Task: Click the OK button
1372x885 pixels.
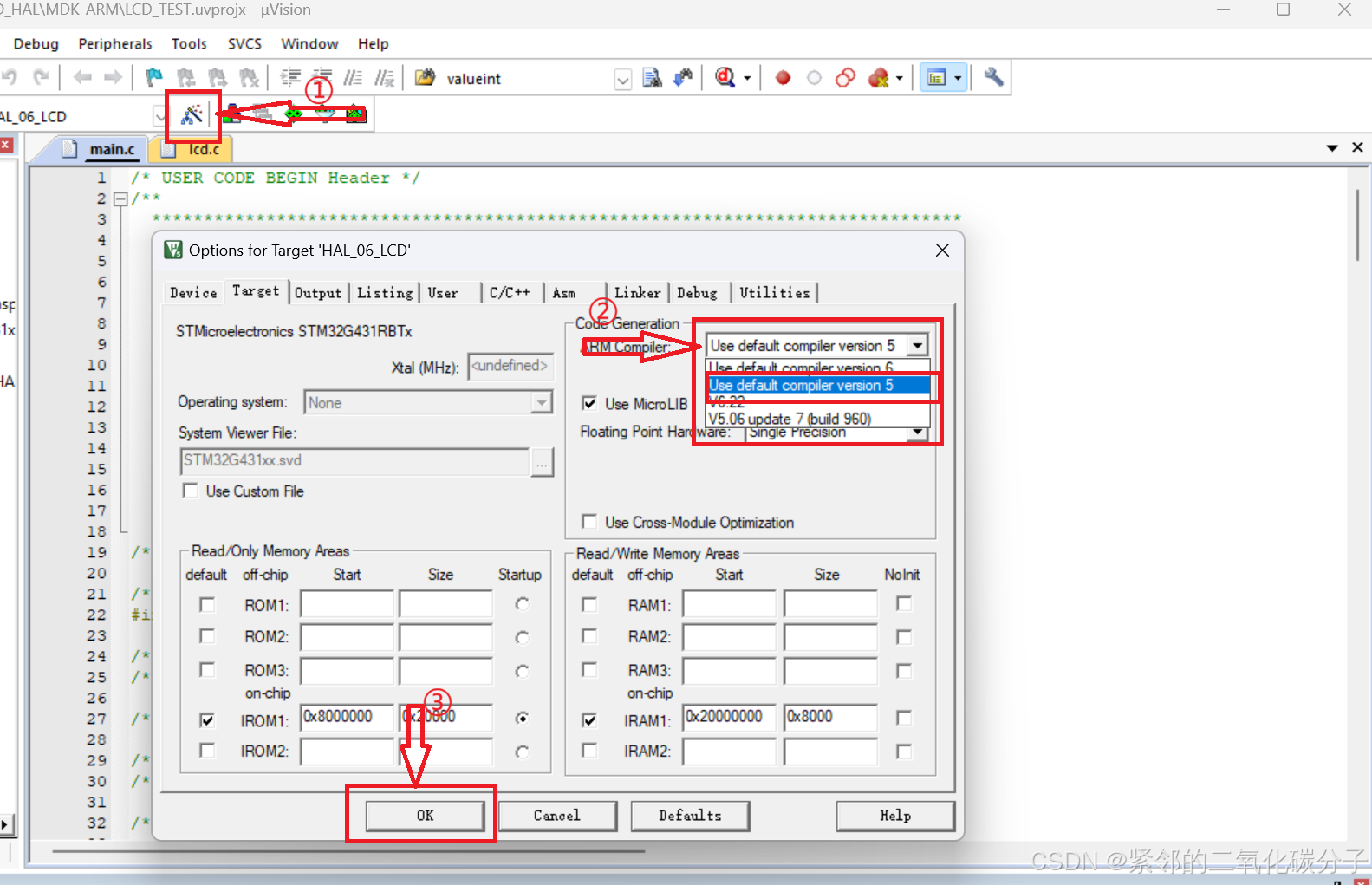Action: pos(425,816)
